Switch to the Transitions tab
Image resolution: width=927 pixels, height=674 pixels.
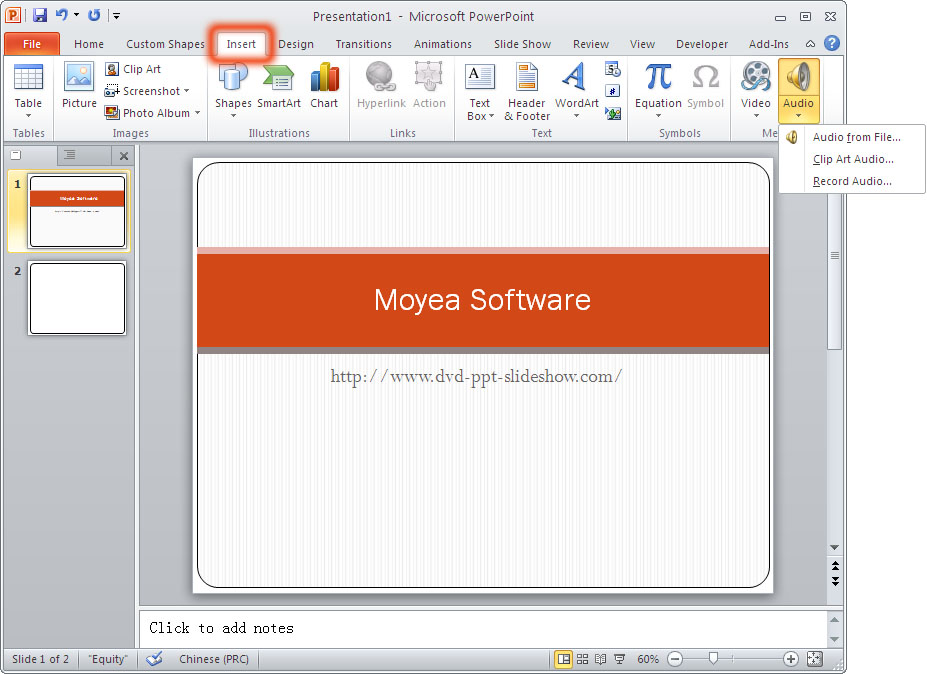363,44
